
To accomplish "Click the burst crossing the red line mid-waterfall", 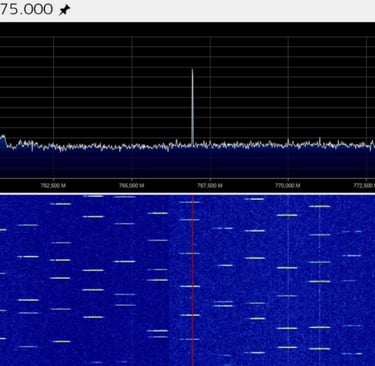I will pos(190,286).
